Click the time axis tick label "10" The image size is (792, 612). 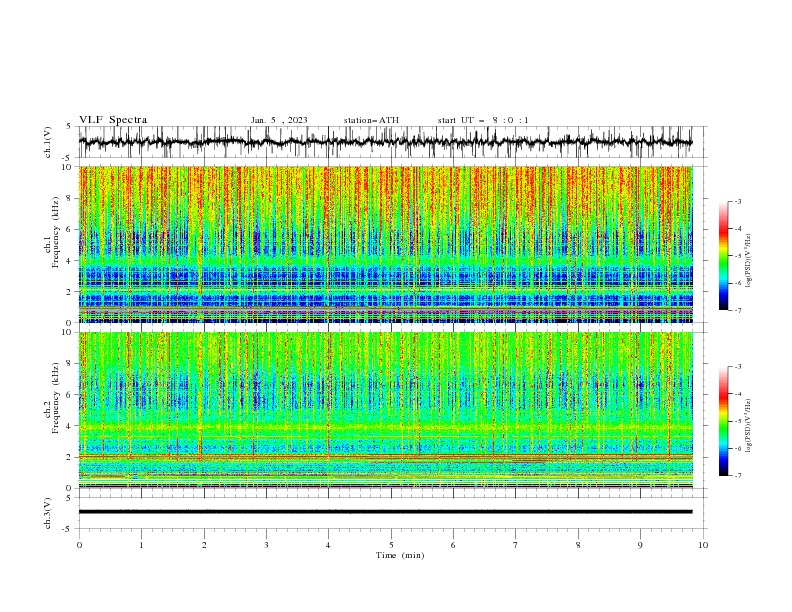703,545
